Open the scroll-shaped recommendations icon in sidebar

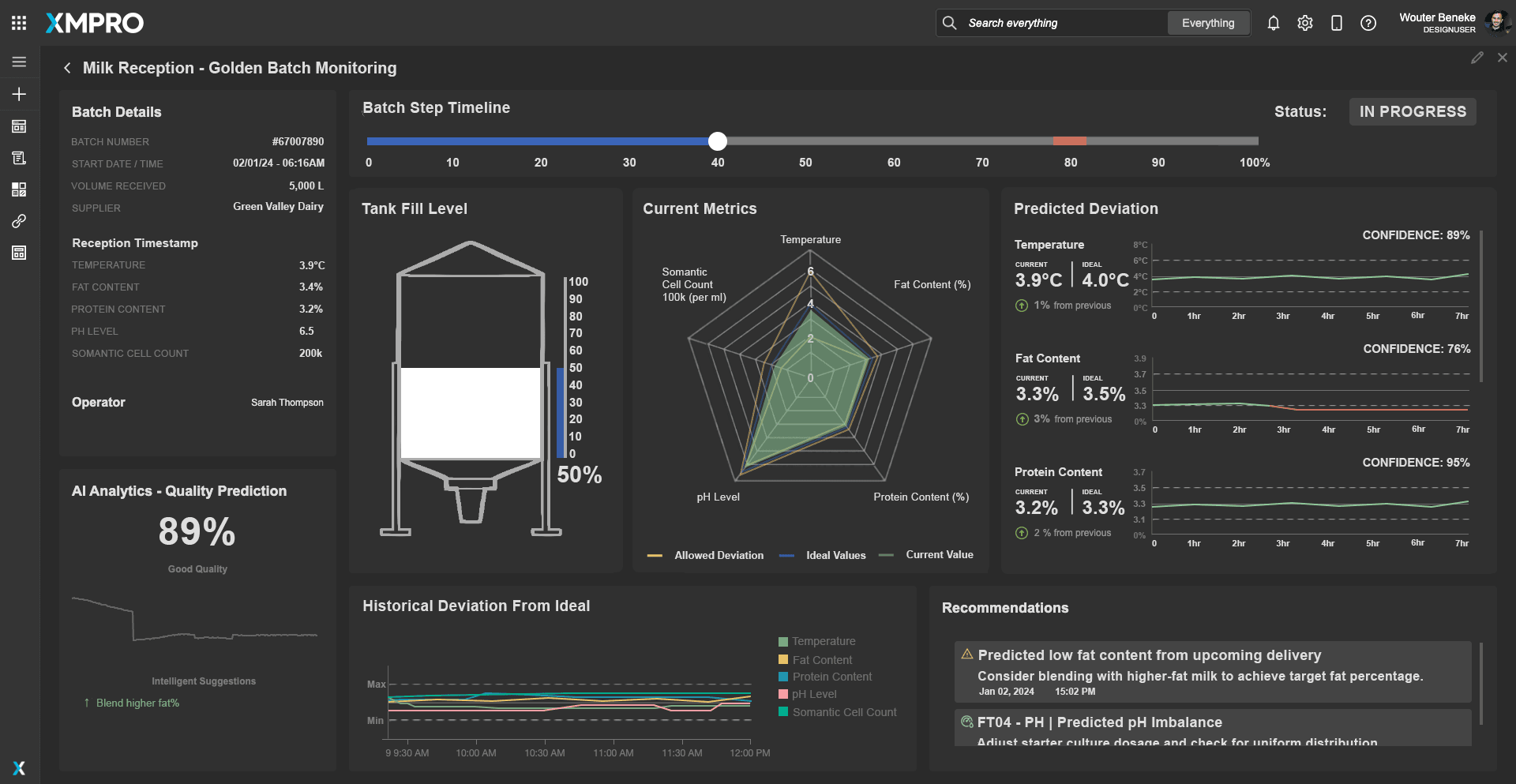(19, 158)
